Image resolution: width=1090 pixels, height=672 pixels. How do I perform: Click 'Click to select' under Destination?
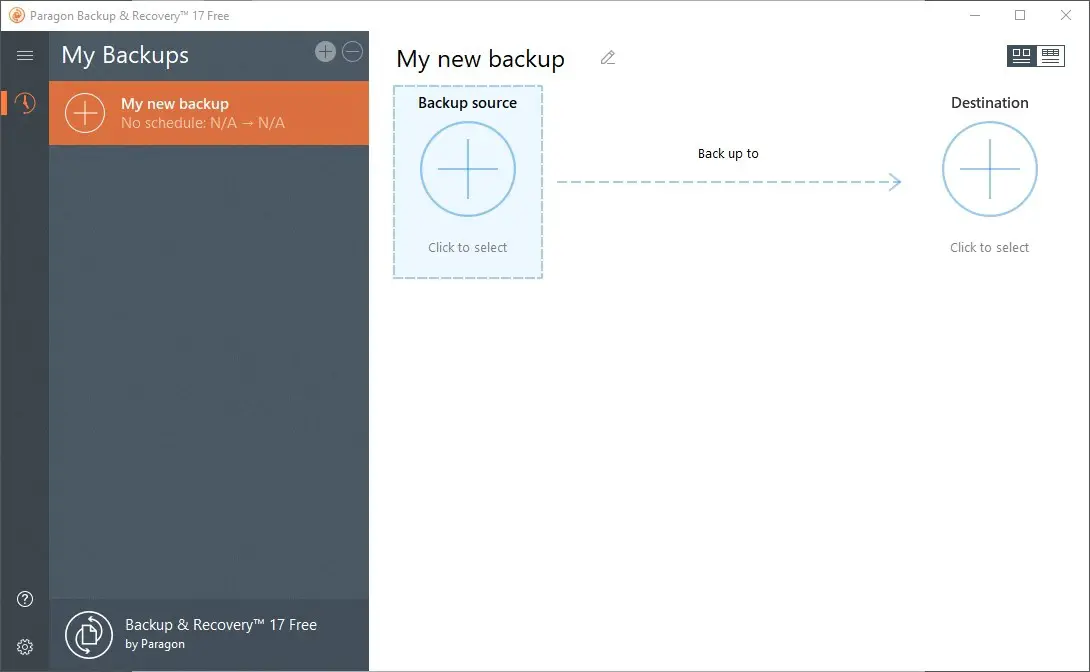[x=989, y=247]
